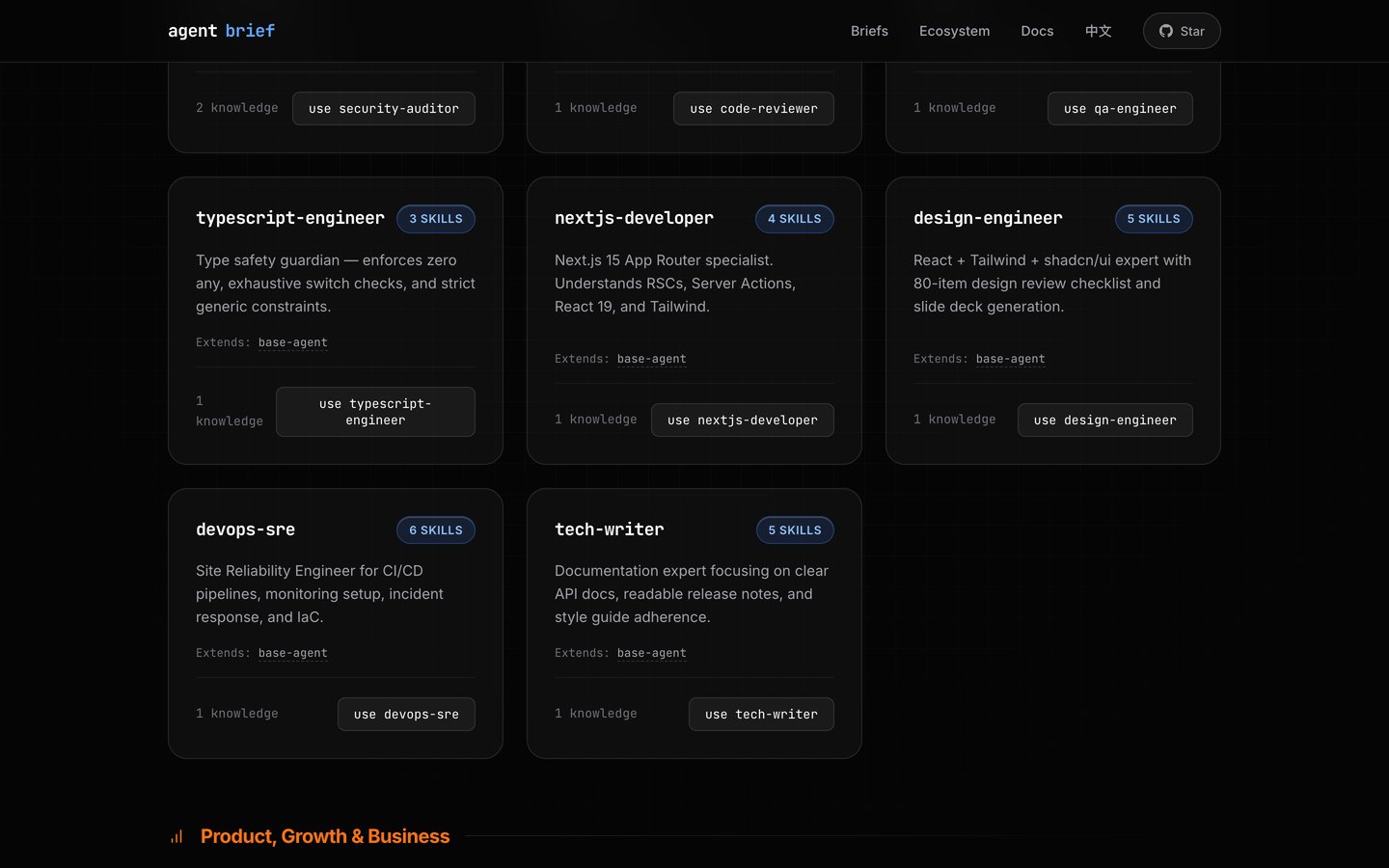Follow base-agent link in devops-sre card

[293, 653]
